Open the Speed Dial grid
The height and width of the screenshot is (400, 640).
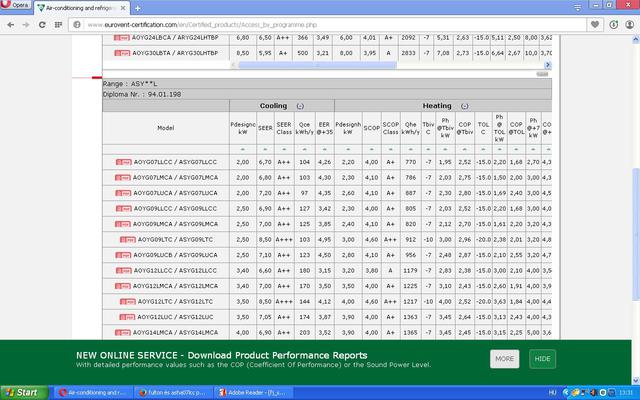[x=58, y=25]
